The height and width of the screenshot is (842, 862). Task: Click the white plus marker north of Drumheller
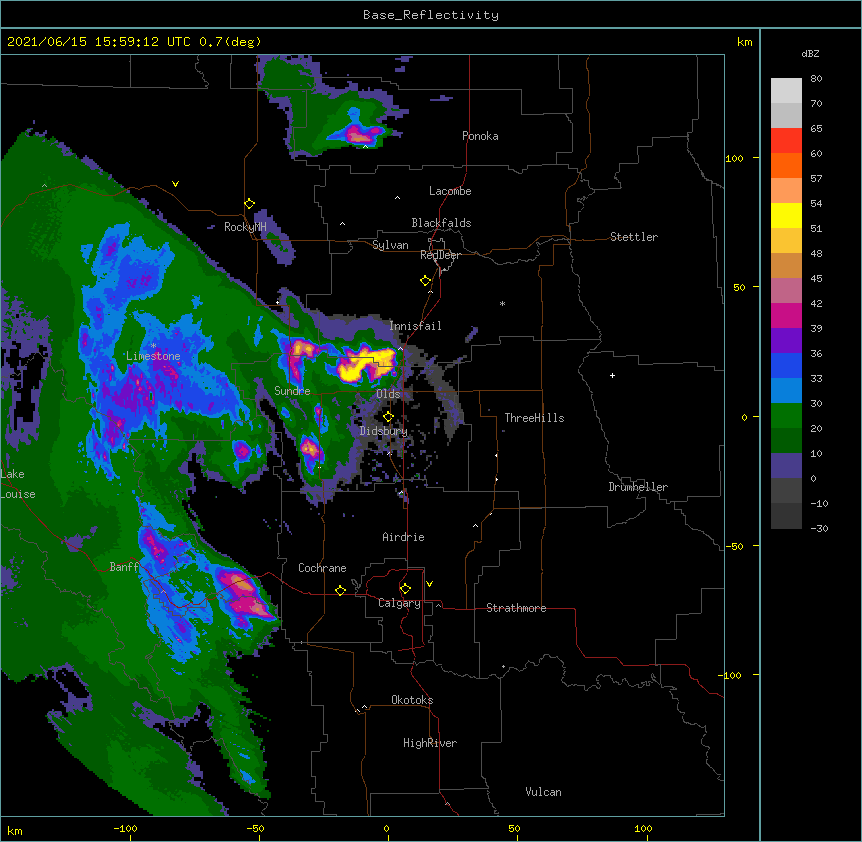(x=612, y=375)
